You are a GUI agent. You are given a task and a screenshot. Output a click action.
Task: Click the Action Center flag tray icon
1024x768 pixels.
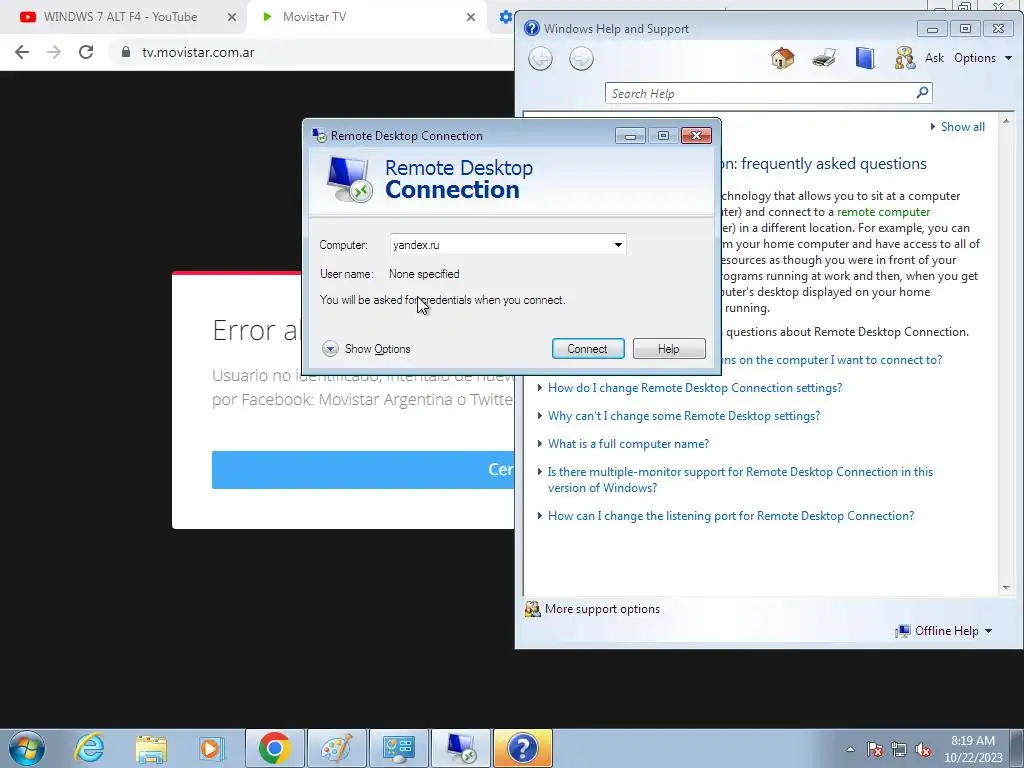click(x=875, y=749)
